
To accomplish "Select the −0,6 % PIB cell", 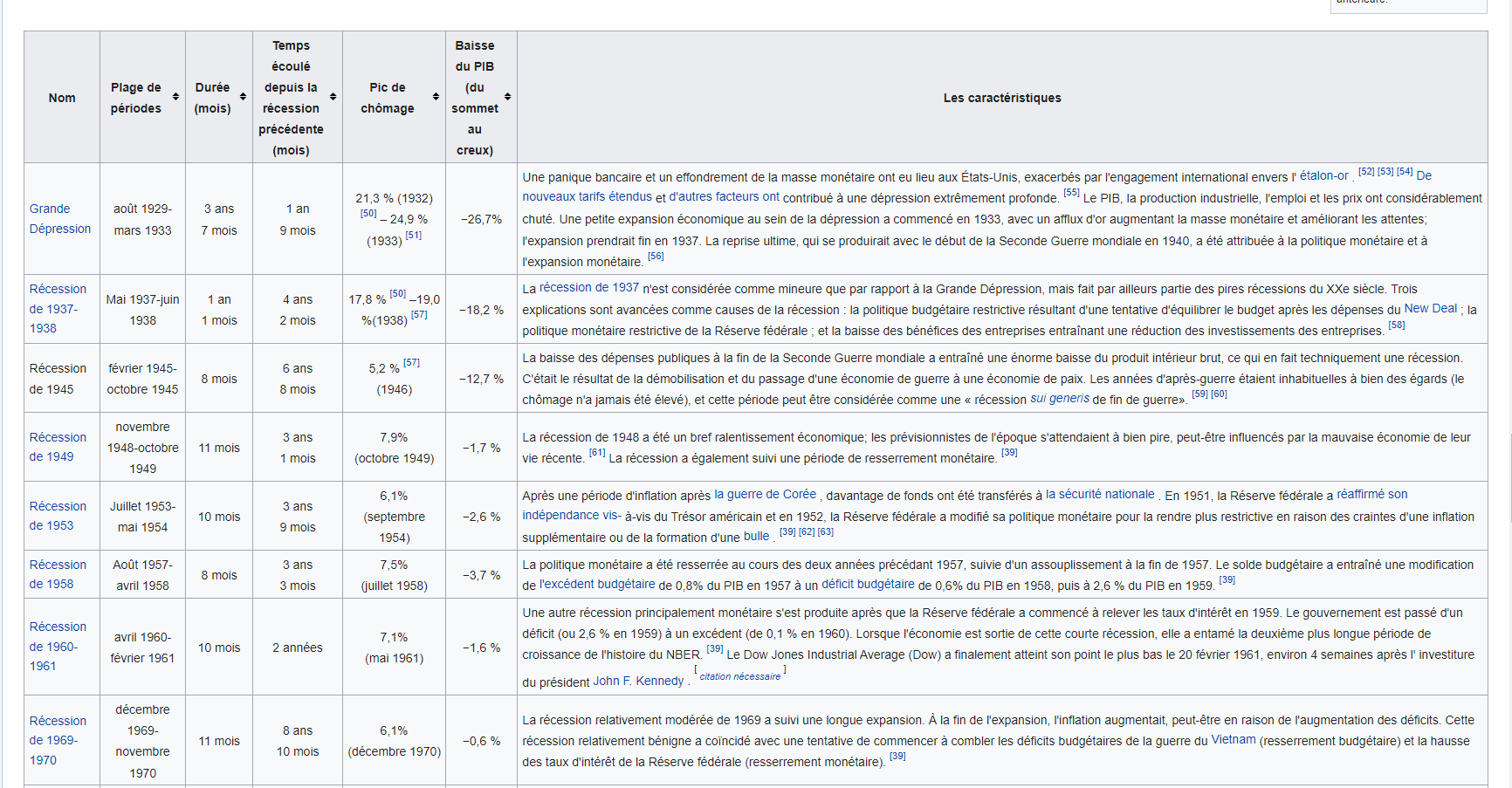I will 481,741.
